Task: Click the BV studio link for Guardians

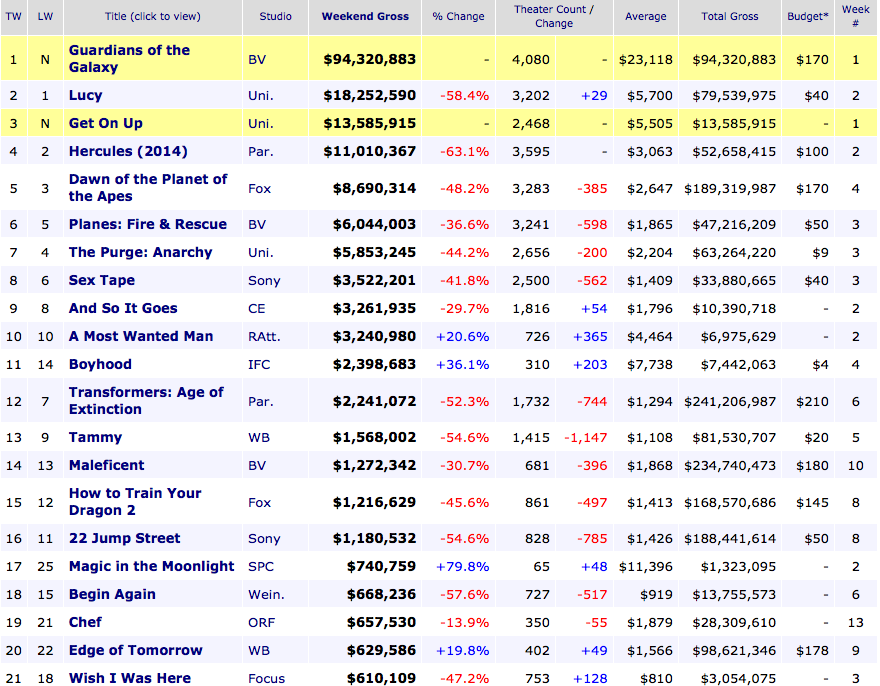Action: pyautogui.click(x=257, y=59)
